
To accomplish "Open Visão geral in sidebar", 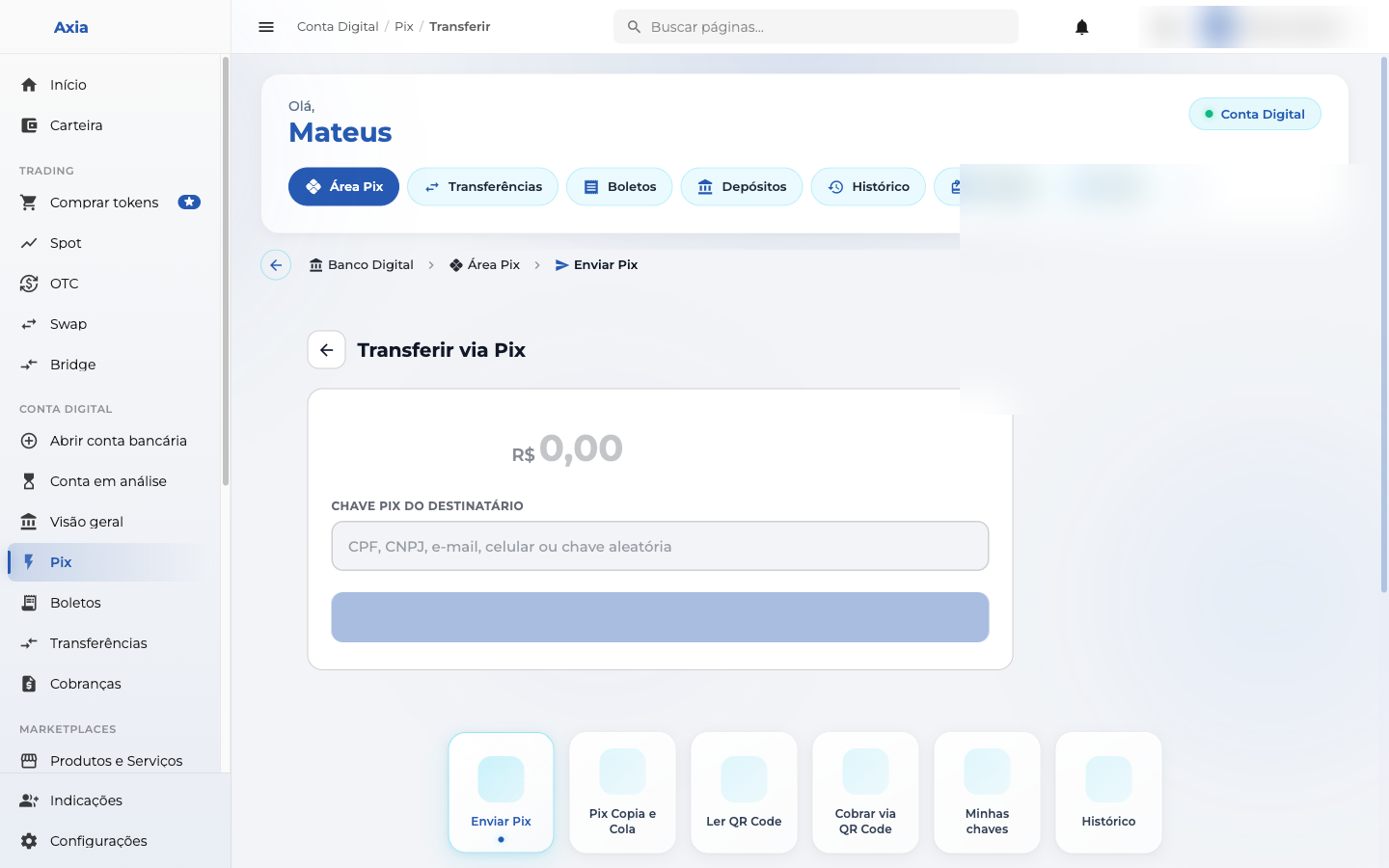I will [x=110, y=522].
